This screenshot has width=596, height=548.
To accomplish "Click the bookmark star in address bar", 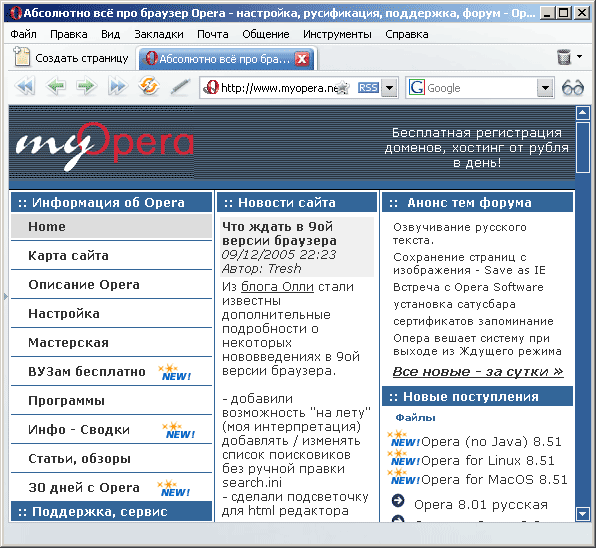I will [x=343, y=88].
